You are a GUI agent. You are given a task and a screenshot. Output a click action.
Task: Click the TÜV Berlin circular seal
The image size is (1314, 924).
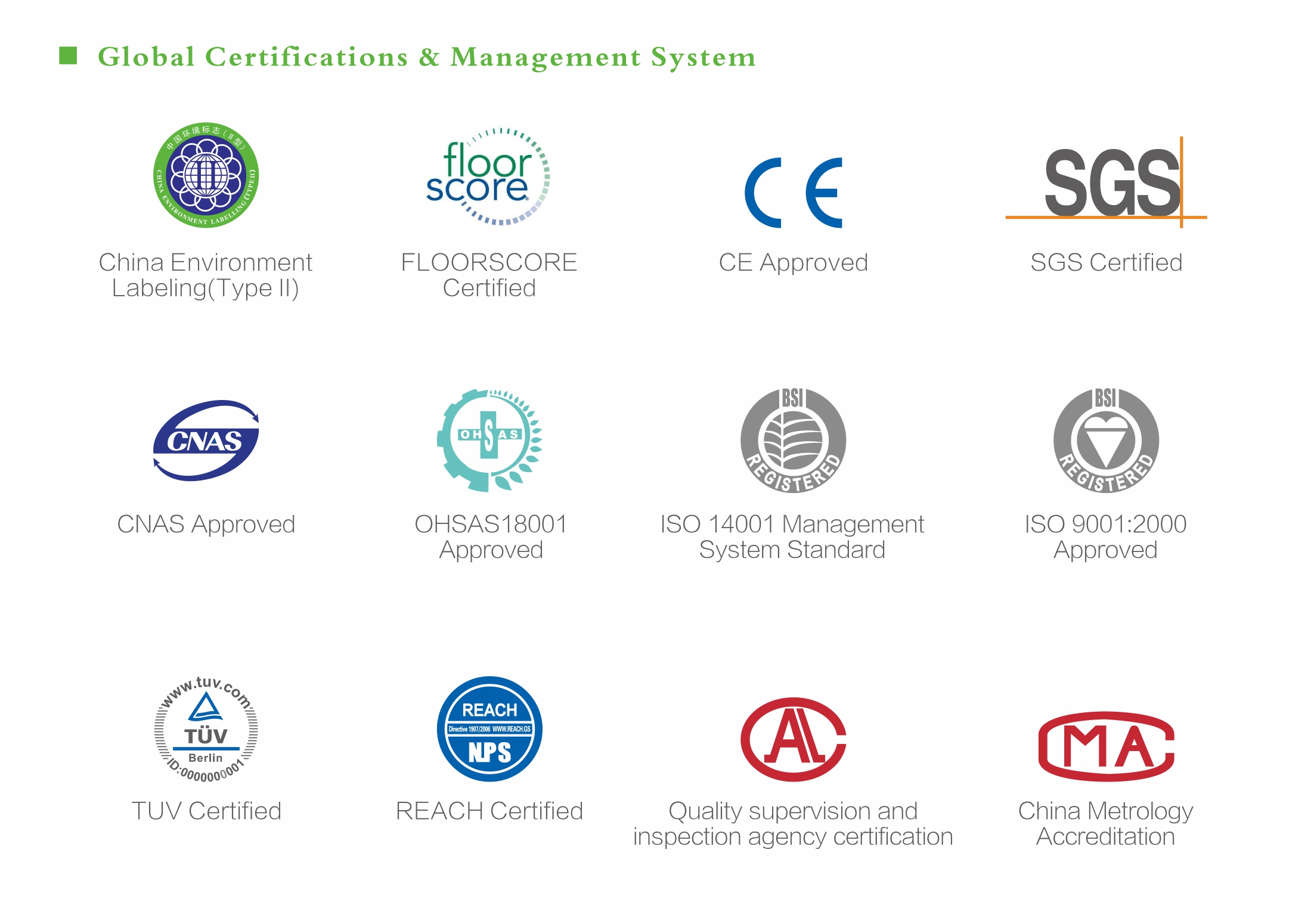tap(206, 729)
